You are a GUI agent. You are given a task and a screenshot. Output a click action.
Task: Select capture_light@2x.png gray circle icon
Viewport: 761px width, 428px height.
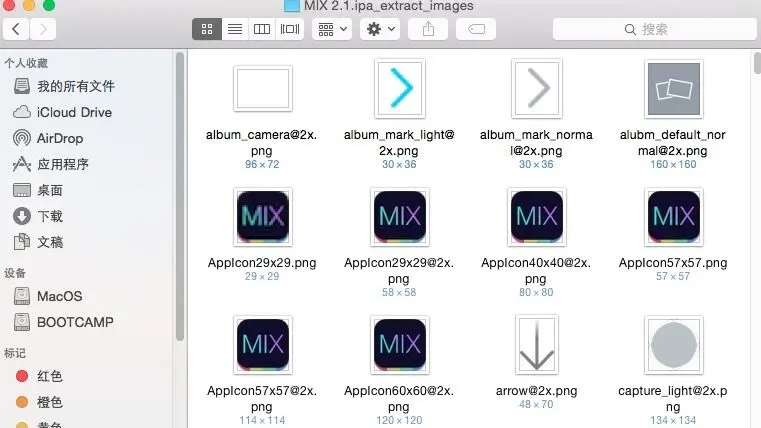coord(674,345)
